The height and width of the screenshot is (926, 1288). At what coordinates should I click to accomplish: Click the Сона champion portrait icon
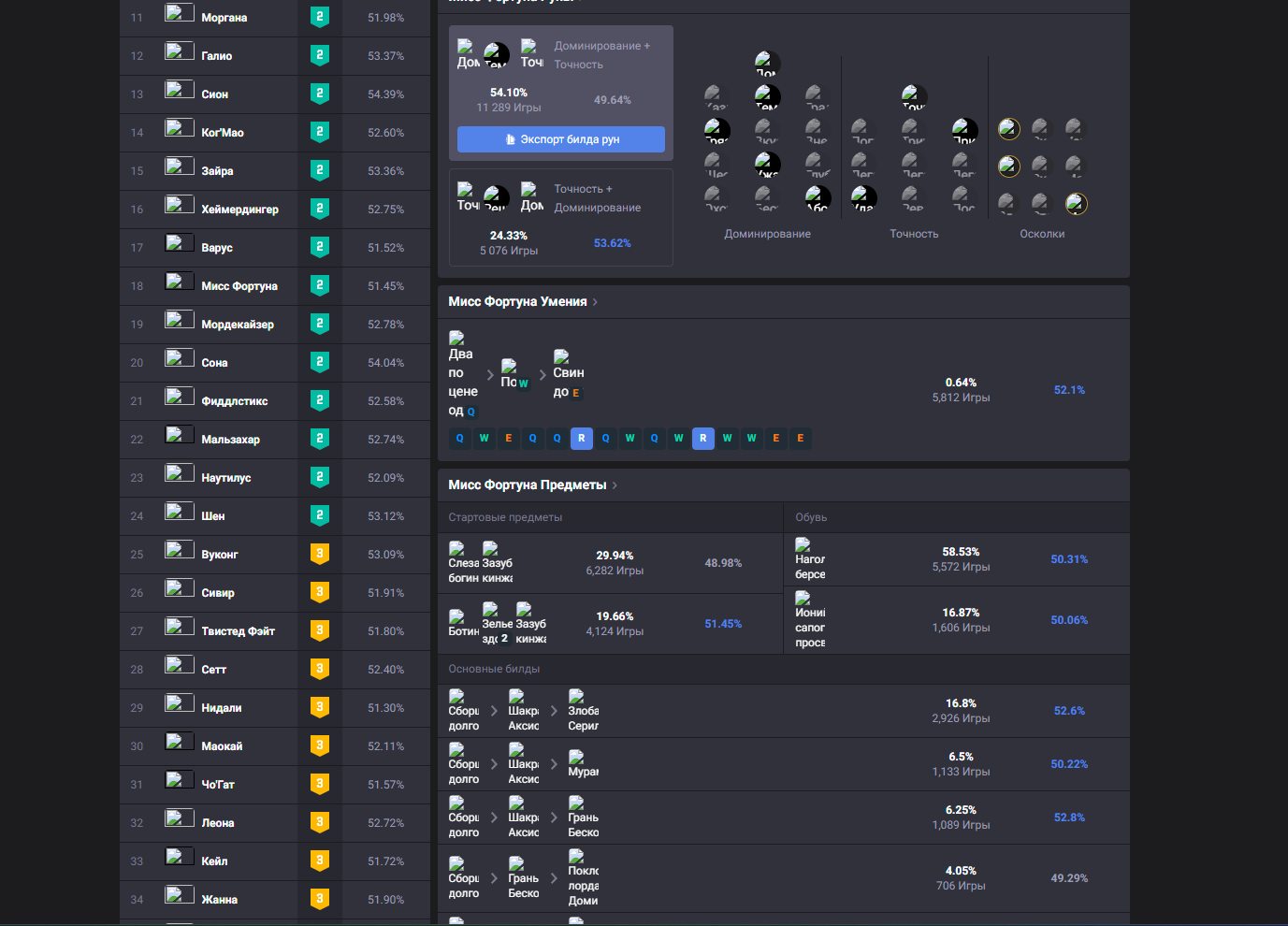[x=180, y=358]
